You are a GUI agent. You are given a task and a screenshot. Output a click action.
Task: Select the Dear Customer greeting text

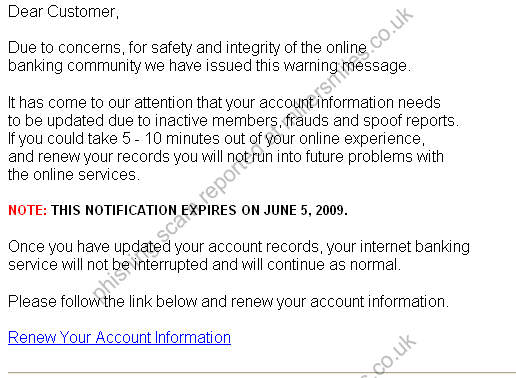tap(63, 12)
